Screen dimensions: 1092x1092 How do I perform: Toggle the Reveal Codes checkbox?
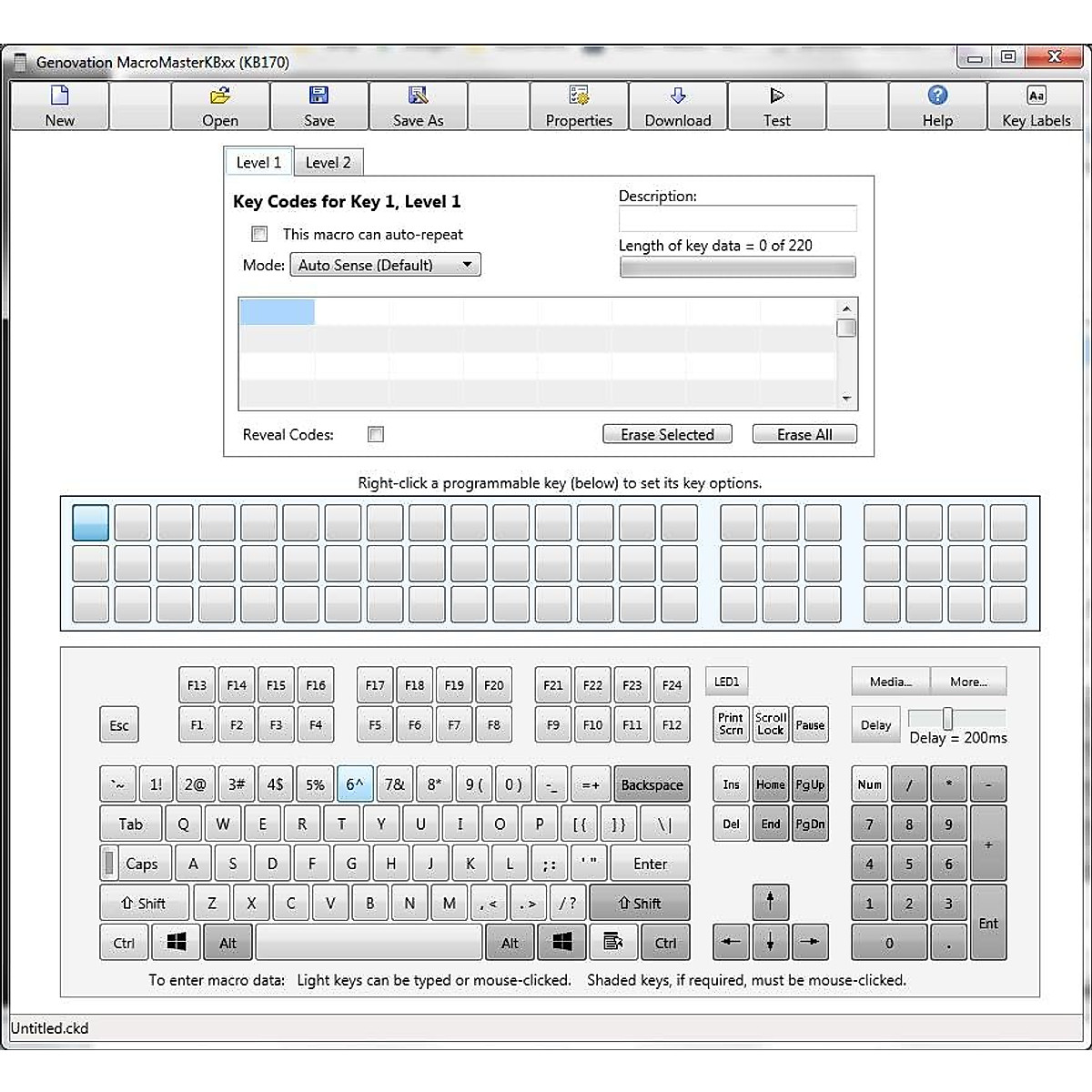[376, 435]
